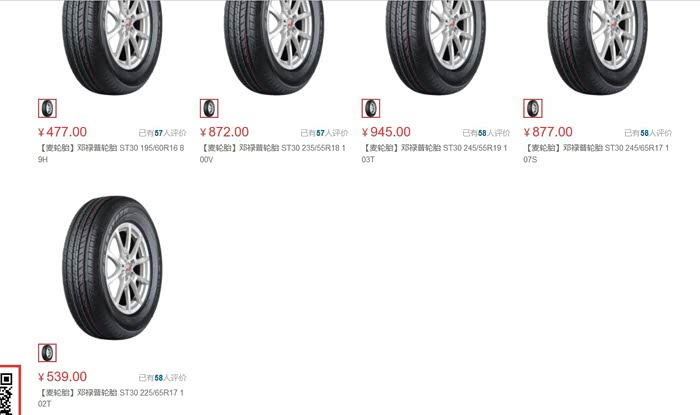The image size is (700, 415).
Task: Select small tire thumbnail under ¥477.00 product
Action: (x=47, y=108)
